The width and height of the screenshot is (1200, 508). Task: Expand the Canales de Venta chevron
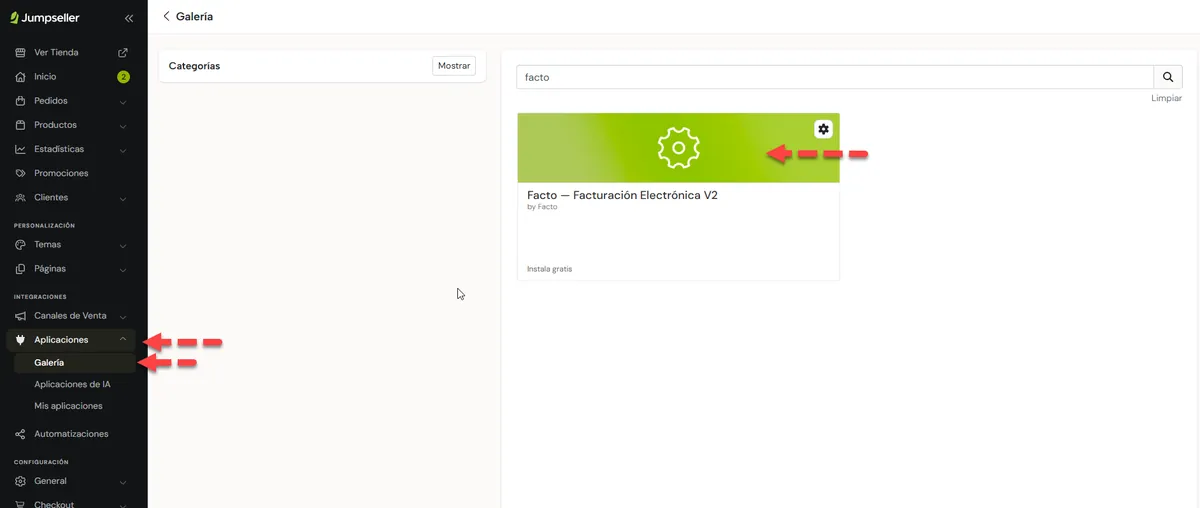123,316
